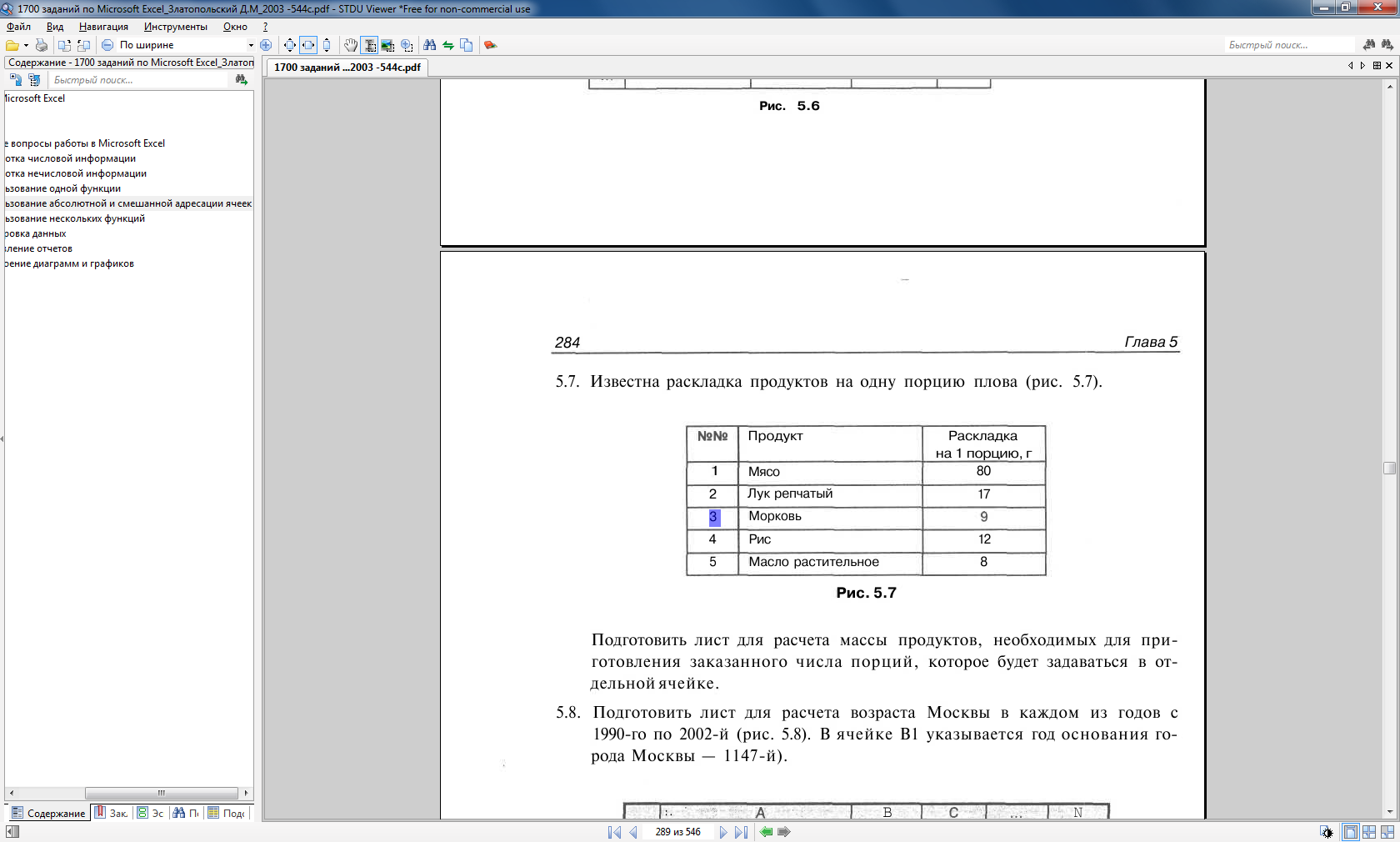This screenshot has height=842, width=1400.
Task: Click the Open file folder icon
Action: (12, 45)
